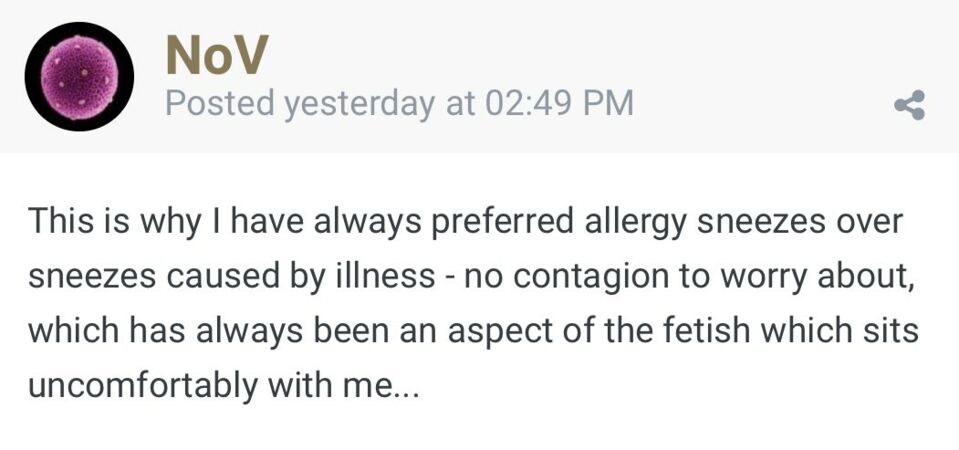Click the word 'preferred' in the first line
The height and width of the screenshot is (450, 959).
503,222
